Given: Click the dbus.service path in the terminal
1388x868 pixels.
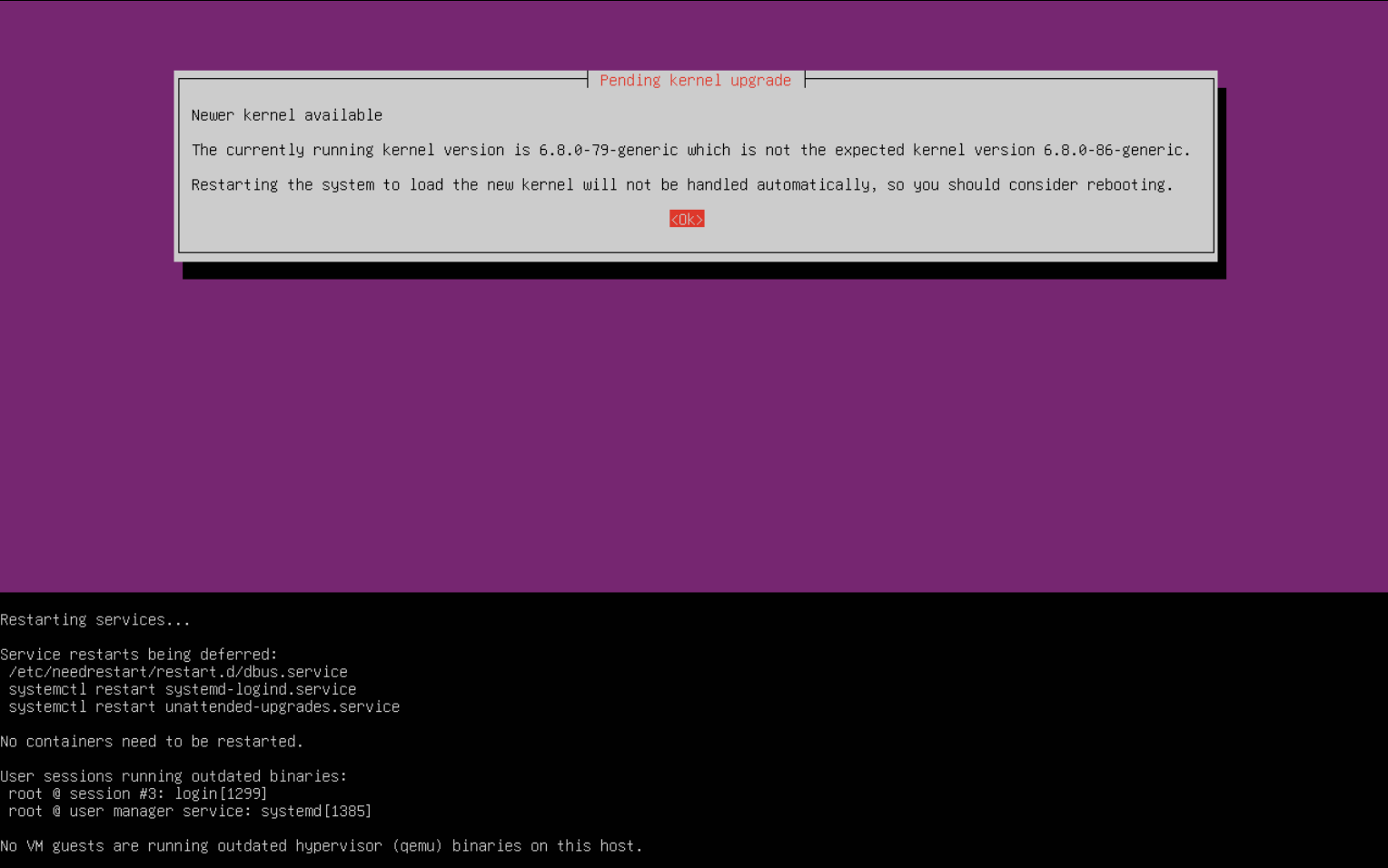Looking at the screenshot, I should (x=178, y=672).
